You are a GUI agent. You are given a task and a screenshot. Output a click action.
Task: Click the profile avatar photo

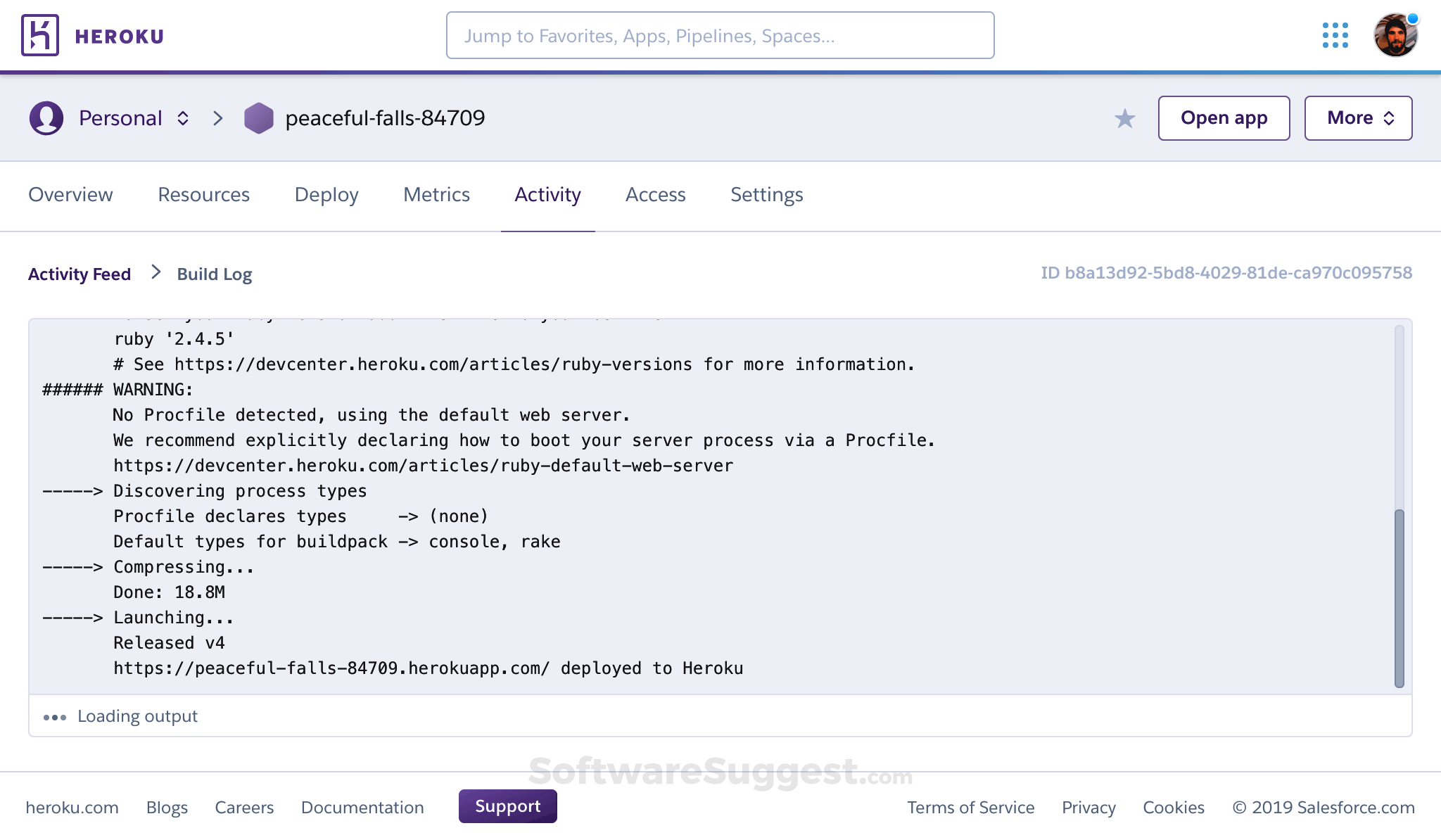(x=1395, y=34)
